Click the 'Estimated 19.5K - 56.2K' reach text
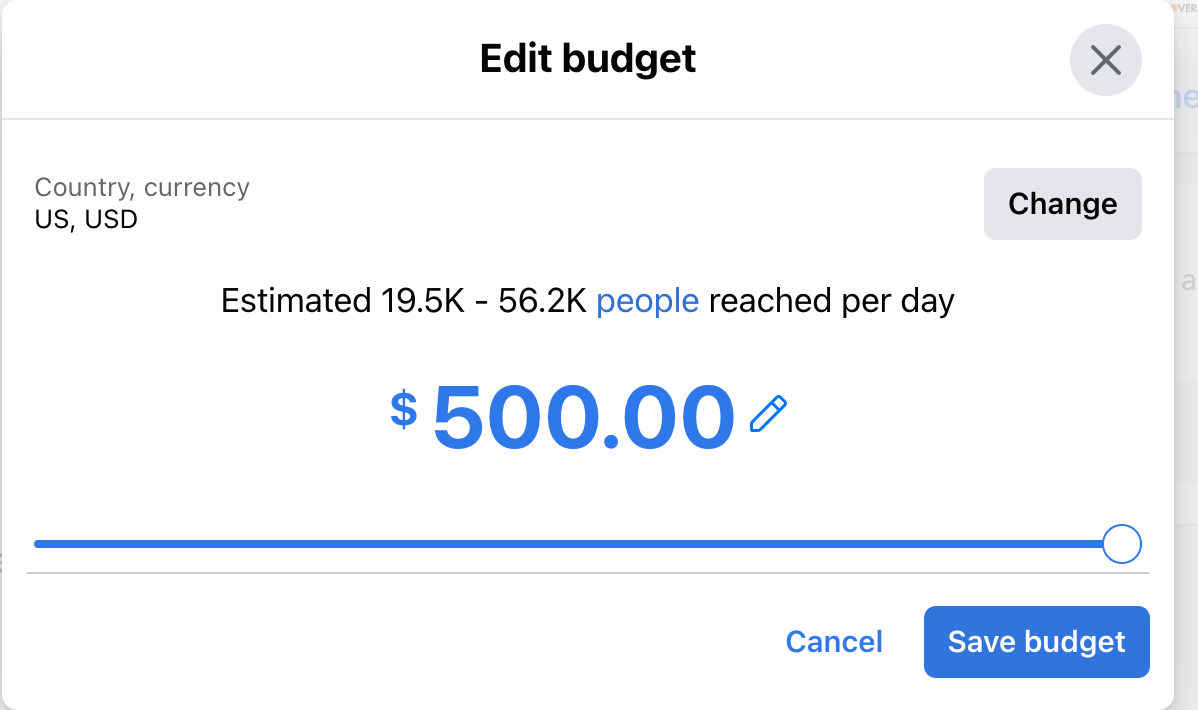1198x710 pixels. pos(403,301)
